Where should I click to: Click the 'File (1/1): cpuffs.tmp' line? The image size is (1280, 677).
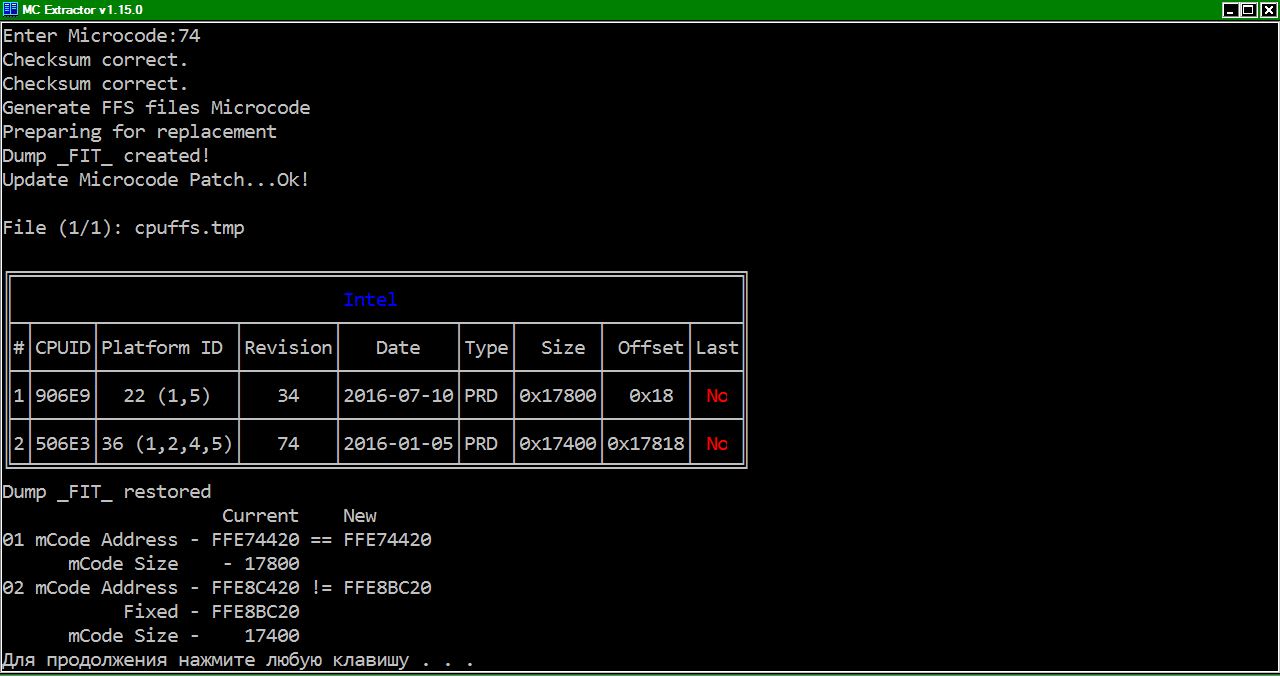click(x=123, y=228)
